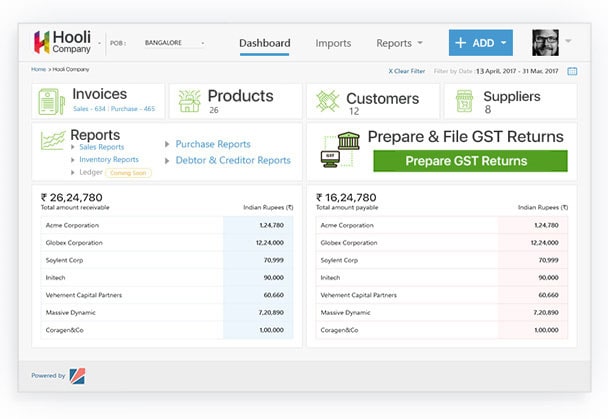Select Vehement Capital Partners in receivable table
Viewport: 608px width, 419px height.
[167, 295]
